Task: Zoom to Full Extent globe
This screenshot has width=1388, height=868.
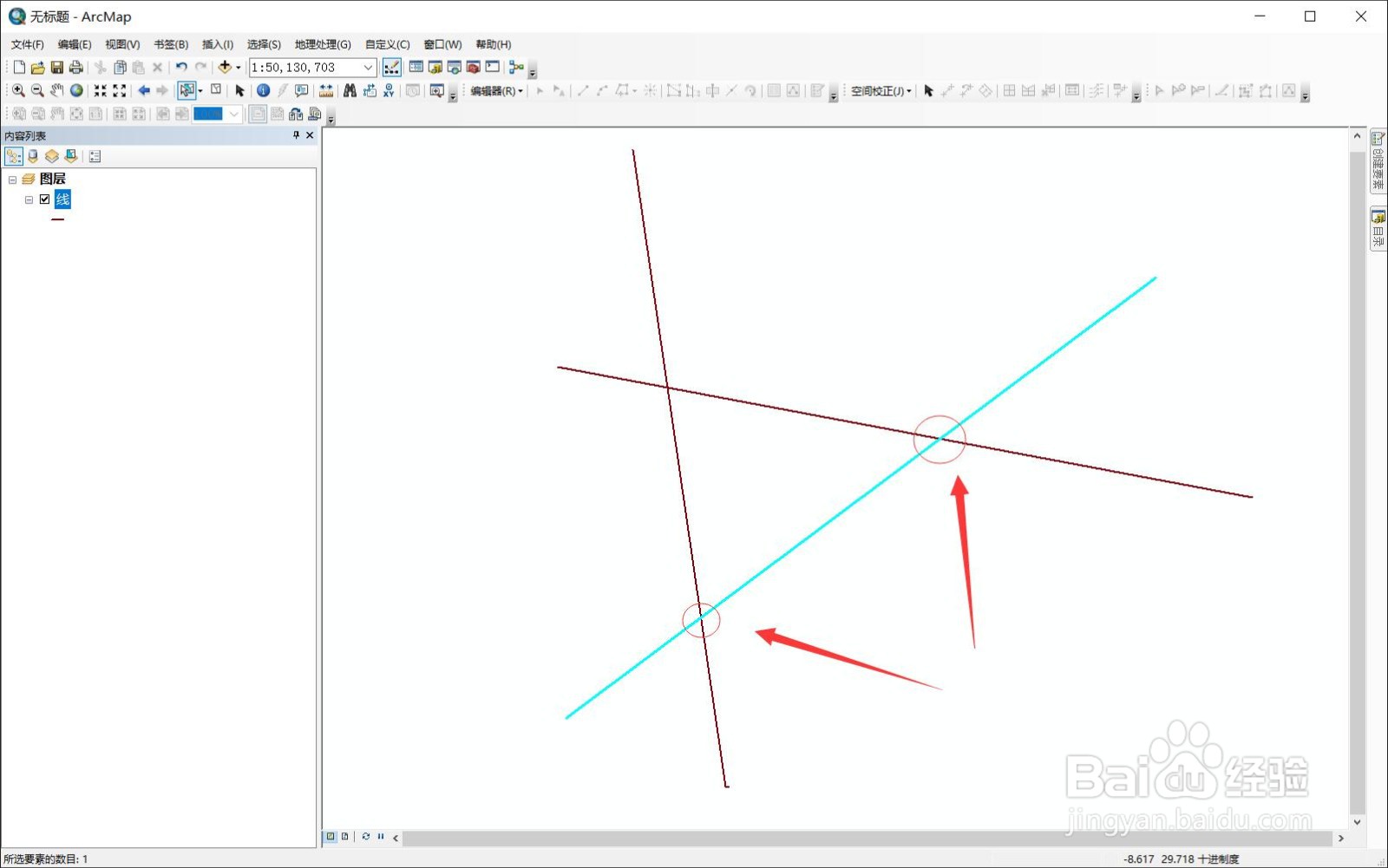Action: [x=76, y=90]
